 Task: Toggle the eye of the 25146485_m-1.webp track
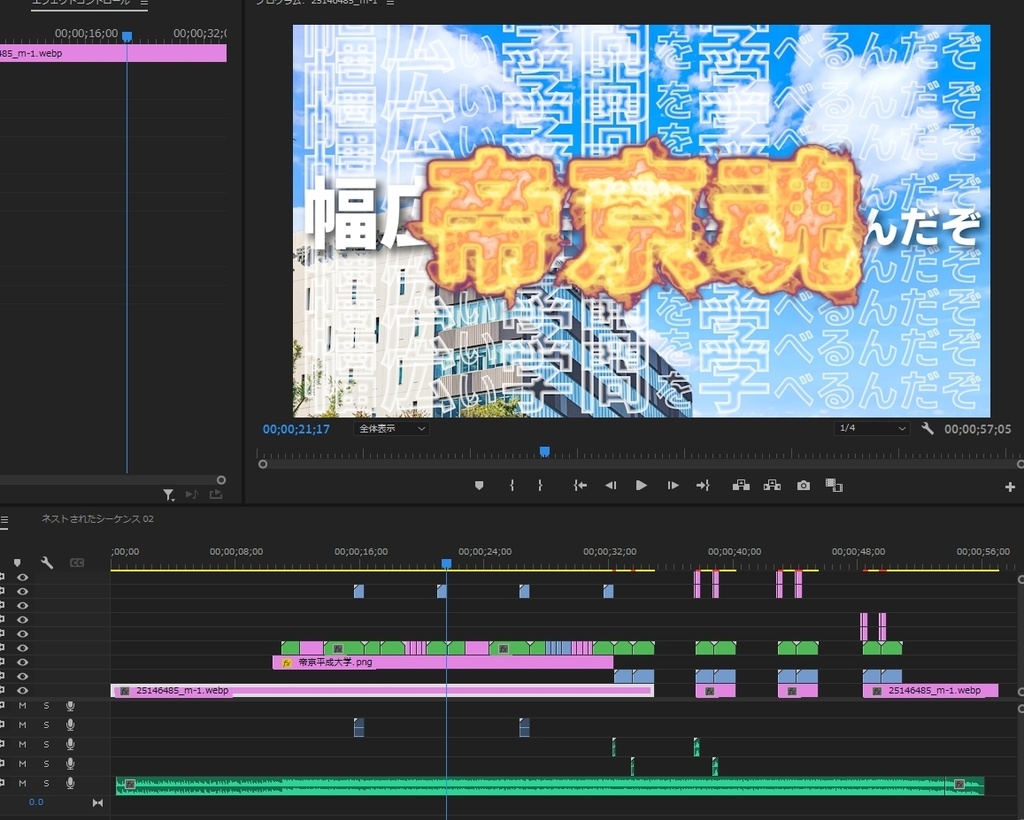22,690
